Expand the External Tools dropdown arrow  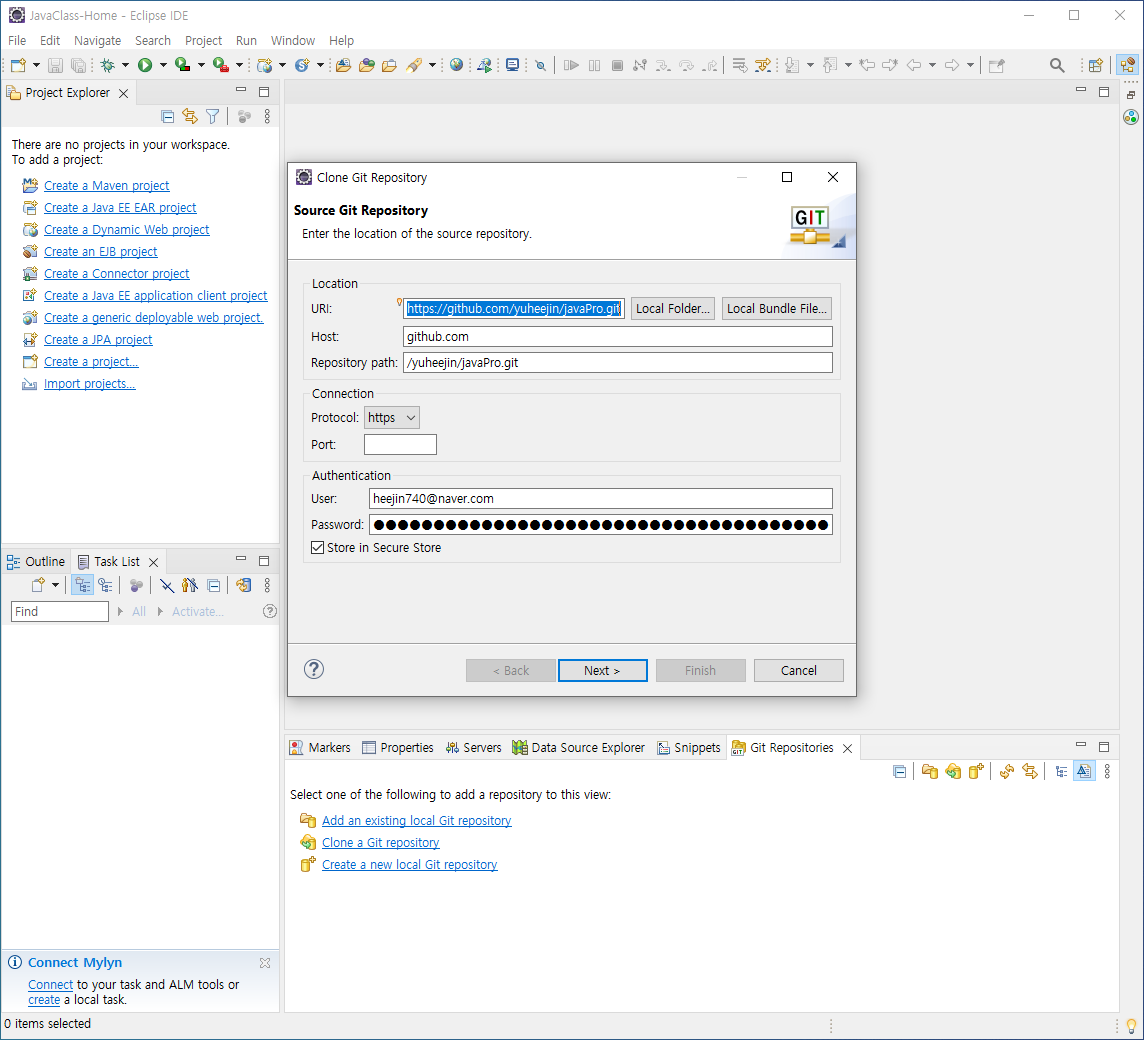pos(239,66)
